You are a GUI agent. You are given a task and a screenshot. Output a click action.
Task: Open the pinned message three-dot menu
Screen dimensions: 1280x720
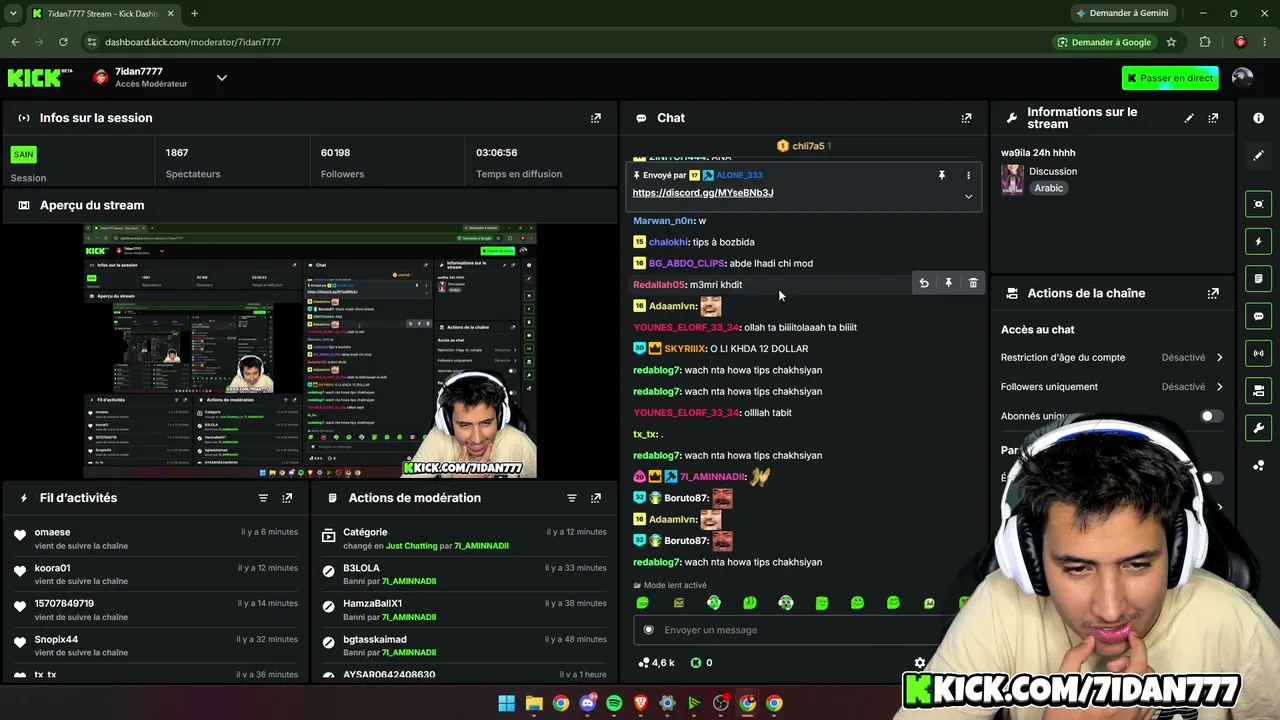(968, 175)
